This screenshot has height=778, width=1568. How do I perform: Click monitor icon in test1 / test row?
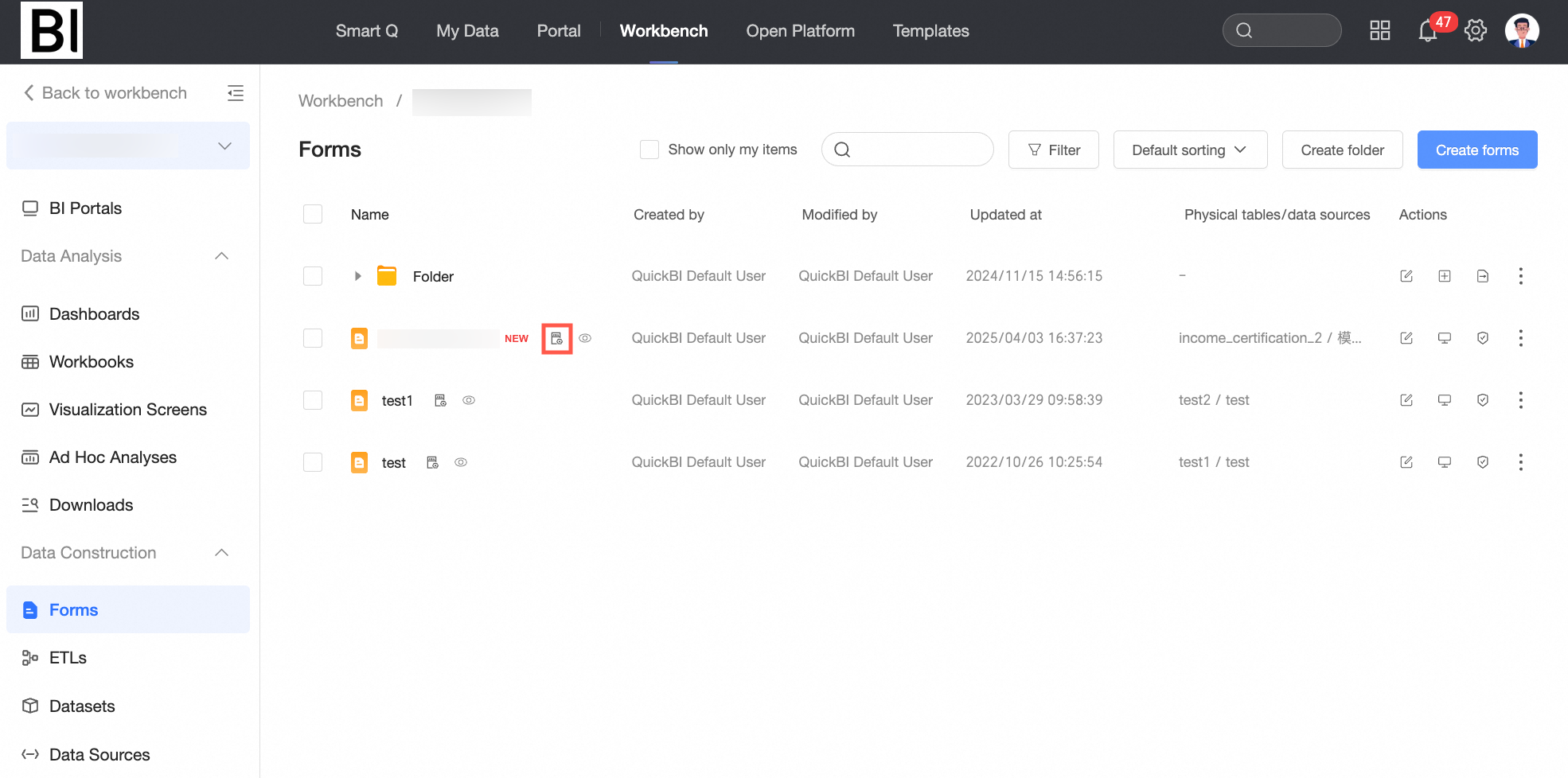[x=1445, y=462]
